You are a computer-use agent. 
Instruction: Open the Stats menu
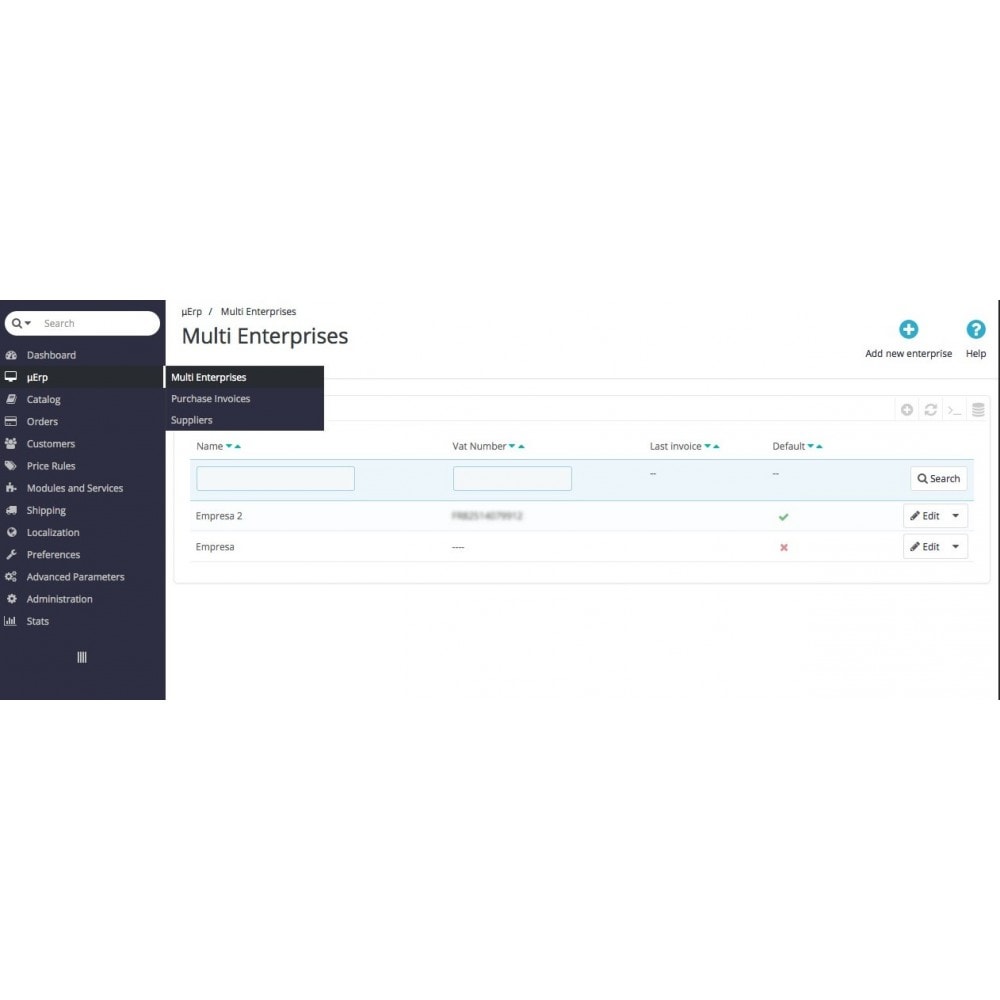[x=38, y=621]
